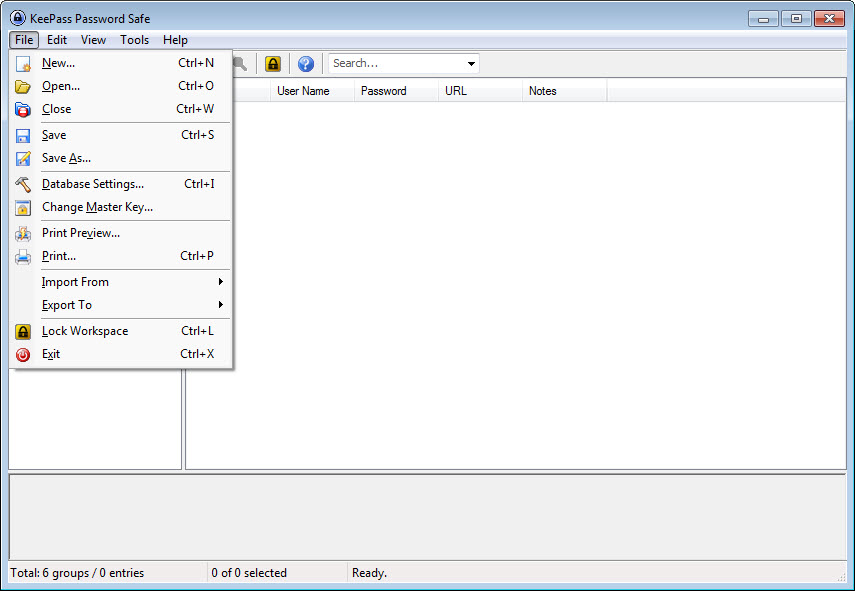
Task: Open the Tools menu
Action: (135, 40)
